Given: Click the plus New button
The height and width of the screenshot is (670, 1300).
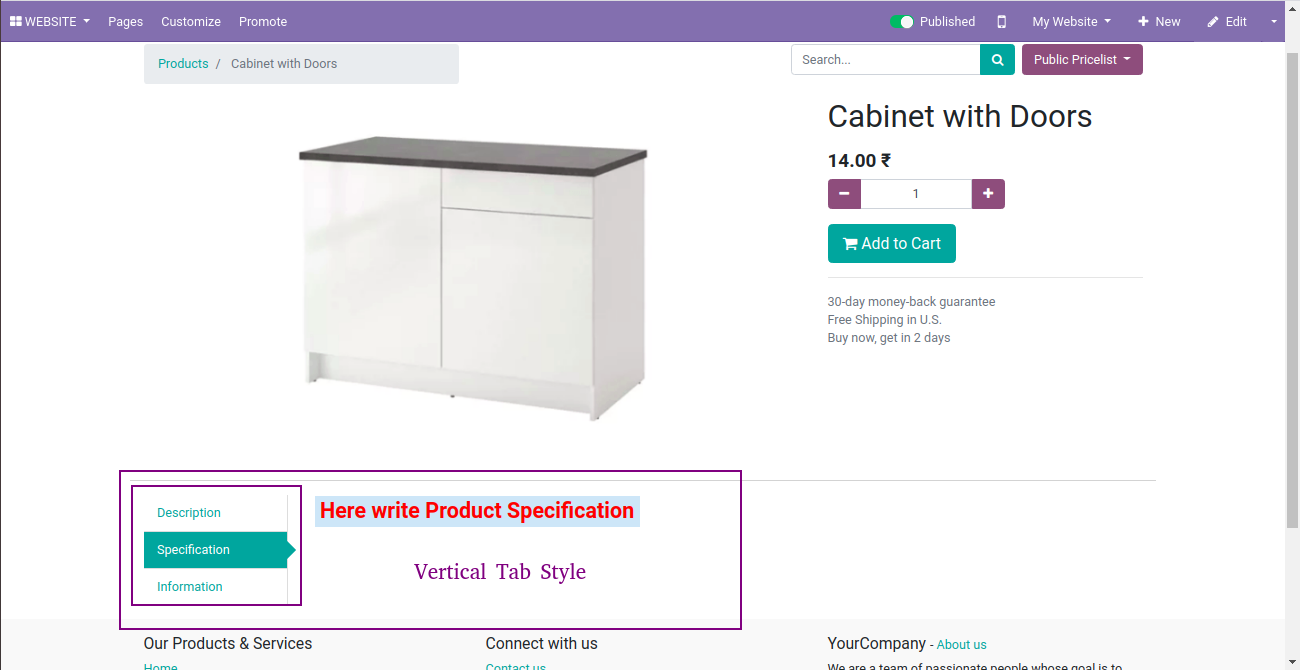Looking at the screenshot, I should tap(1159, 21).
